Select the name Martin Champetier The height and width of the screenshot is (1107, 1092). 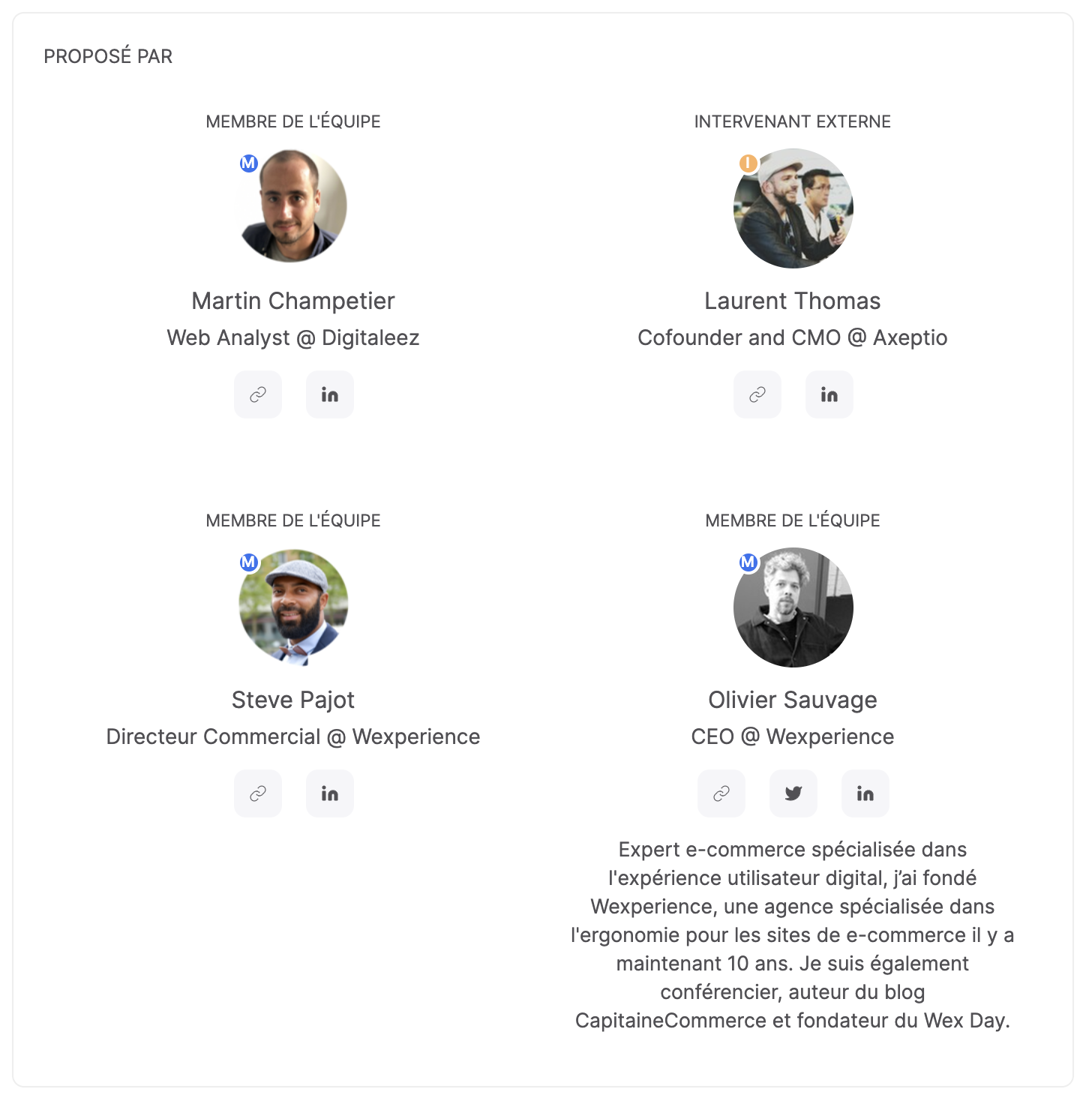pyautogui.click(x=293, y=301)
